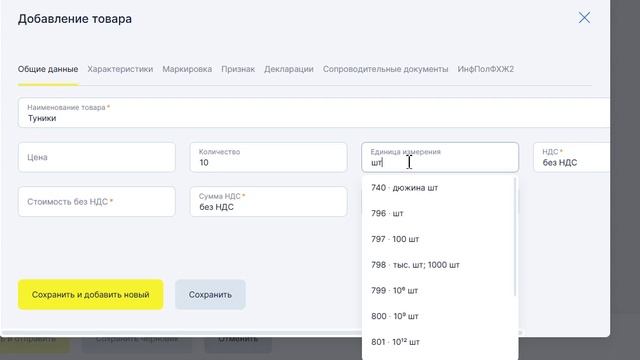The image size is (640, 360).
Task: Pick option 800 · 10⁹ шт
Action: click(438, 316)
